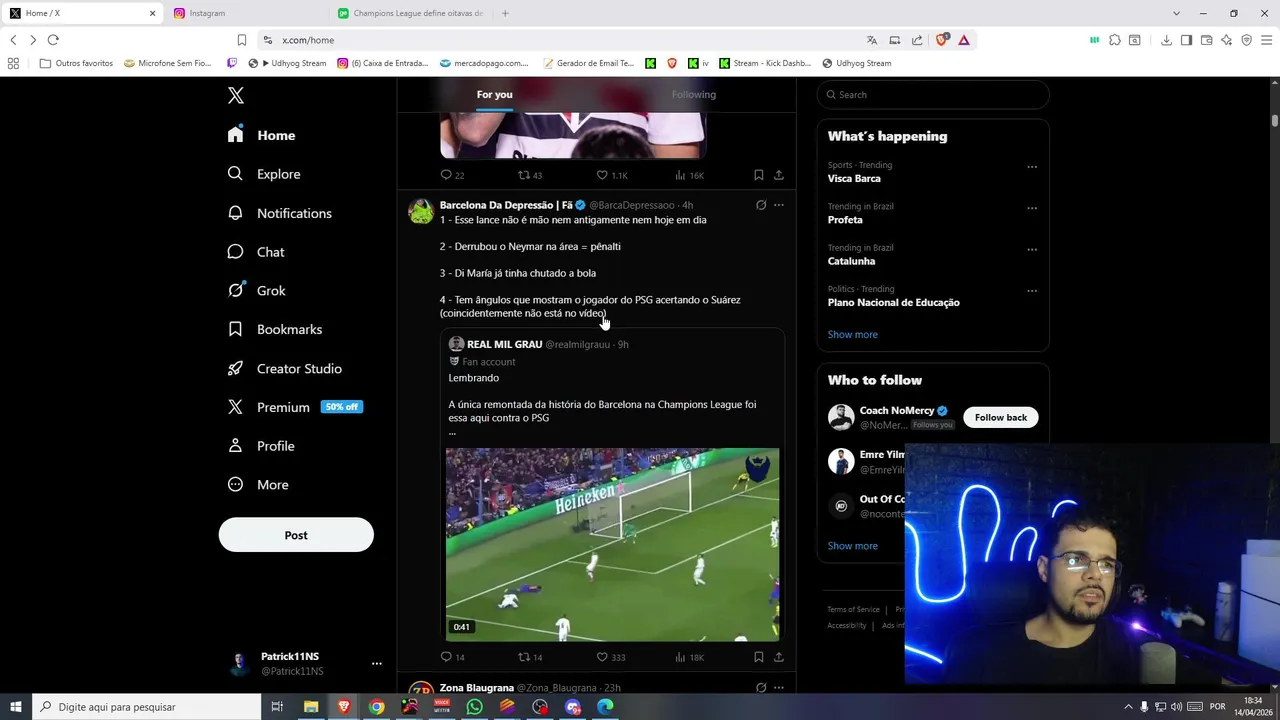Screen dimensions: 1280x720
Task: Open File Explorer from the taskbar
Action: pyautogui.click(x=311, y=707)
